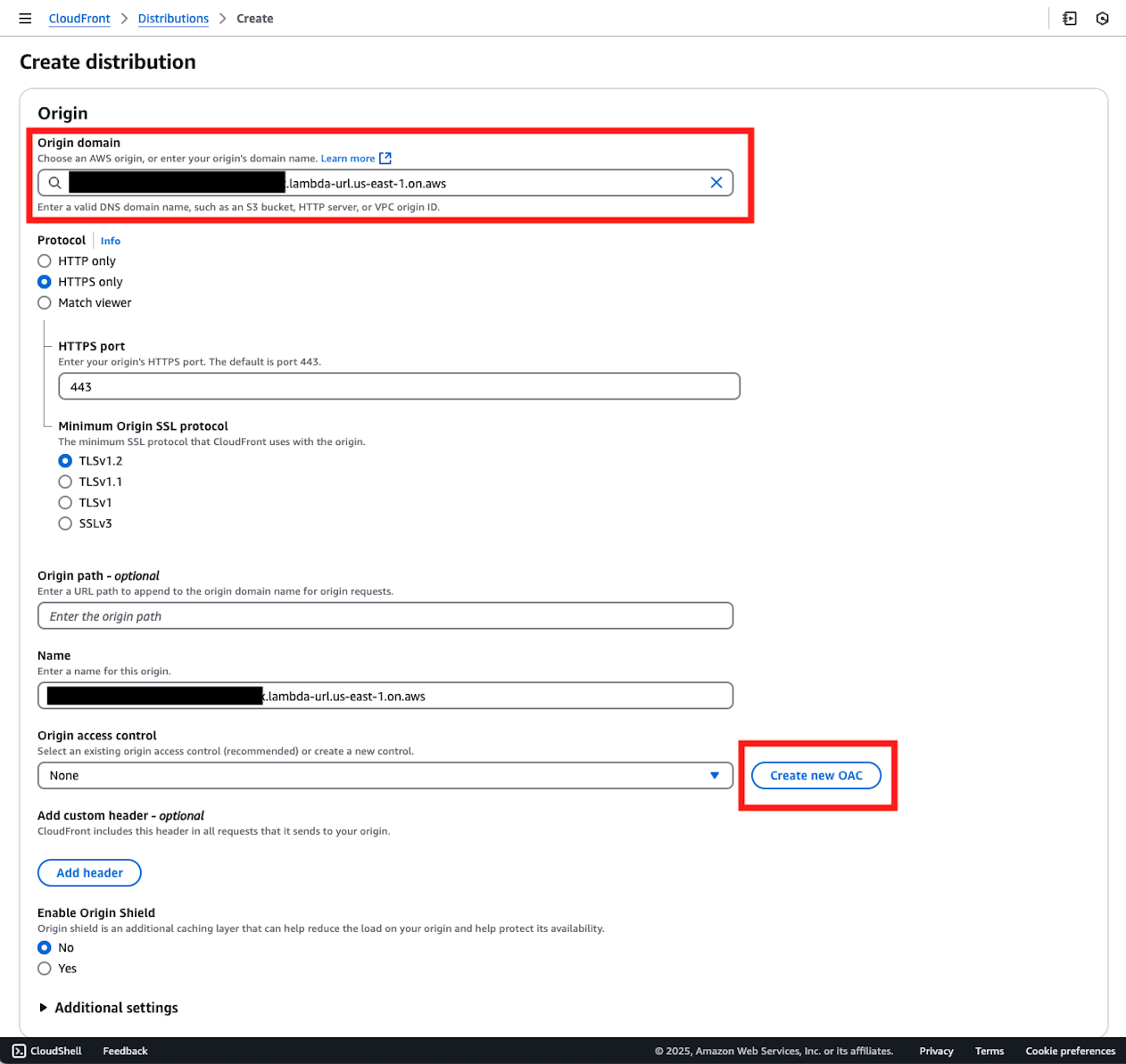
Task: Click the search icon in Origin domain
Action: pos(55,183)
